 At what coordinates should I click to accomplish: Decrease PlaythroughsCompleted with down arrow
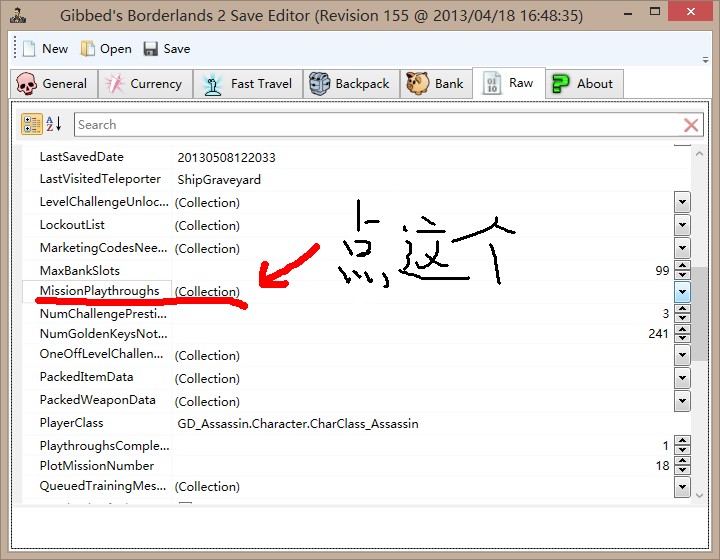[682, 450]
